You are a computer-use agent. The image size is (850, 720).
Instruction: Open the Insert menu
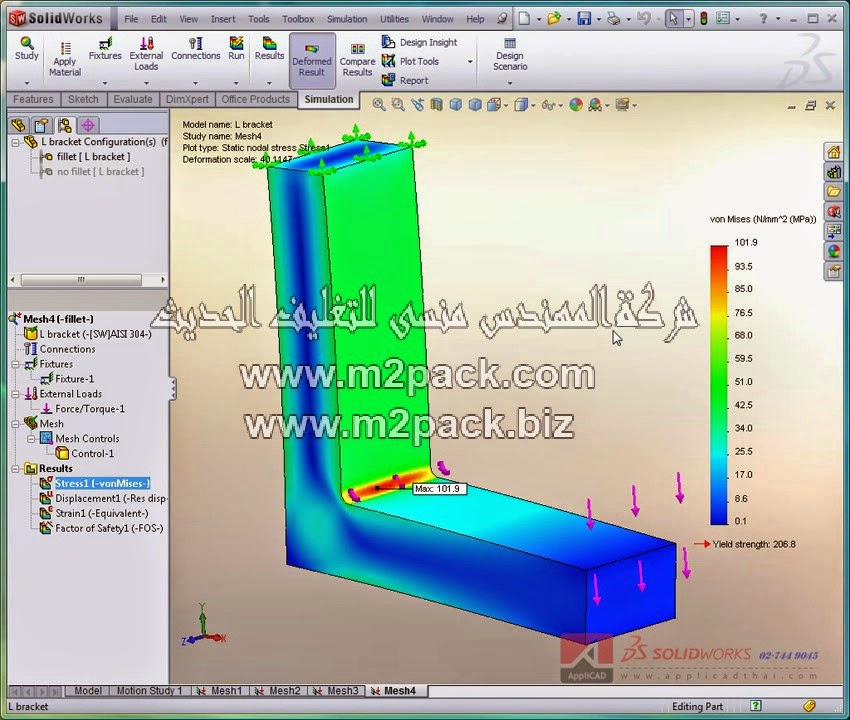point(223,19)
